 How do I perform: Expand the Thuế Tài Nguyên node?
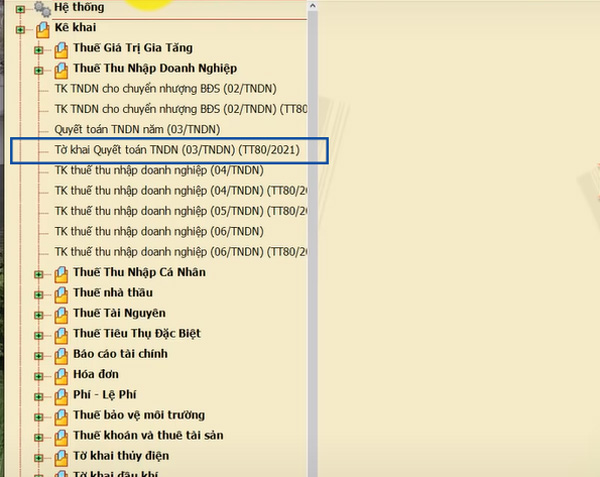(x=39, y=314)
